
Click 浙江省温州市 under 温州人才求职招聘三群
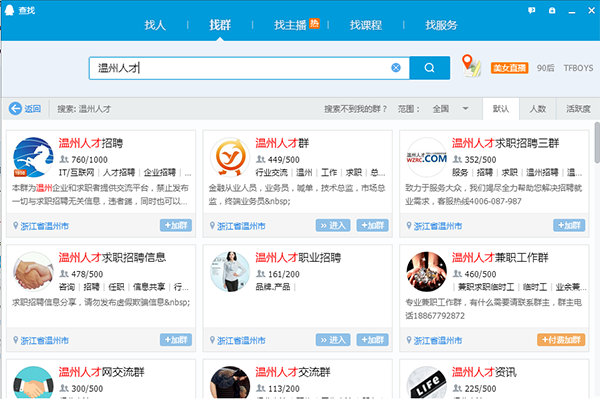[438, 226]
